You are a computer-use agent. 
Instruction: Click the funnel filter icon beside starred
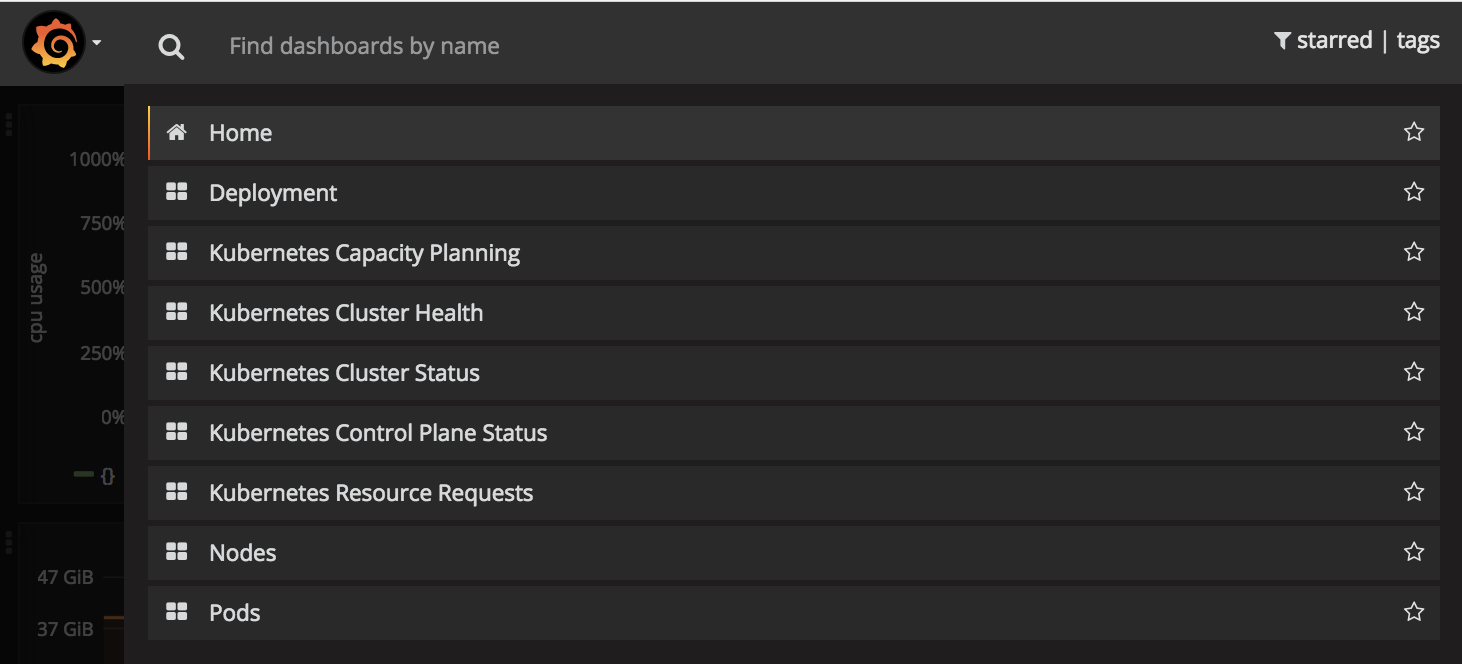point(1281,41)
